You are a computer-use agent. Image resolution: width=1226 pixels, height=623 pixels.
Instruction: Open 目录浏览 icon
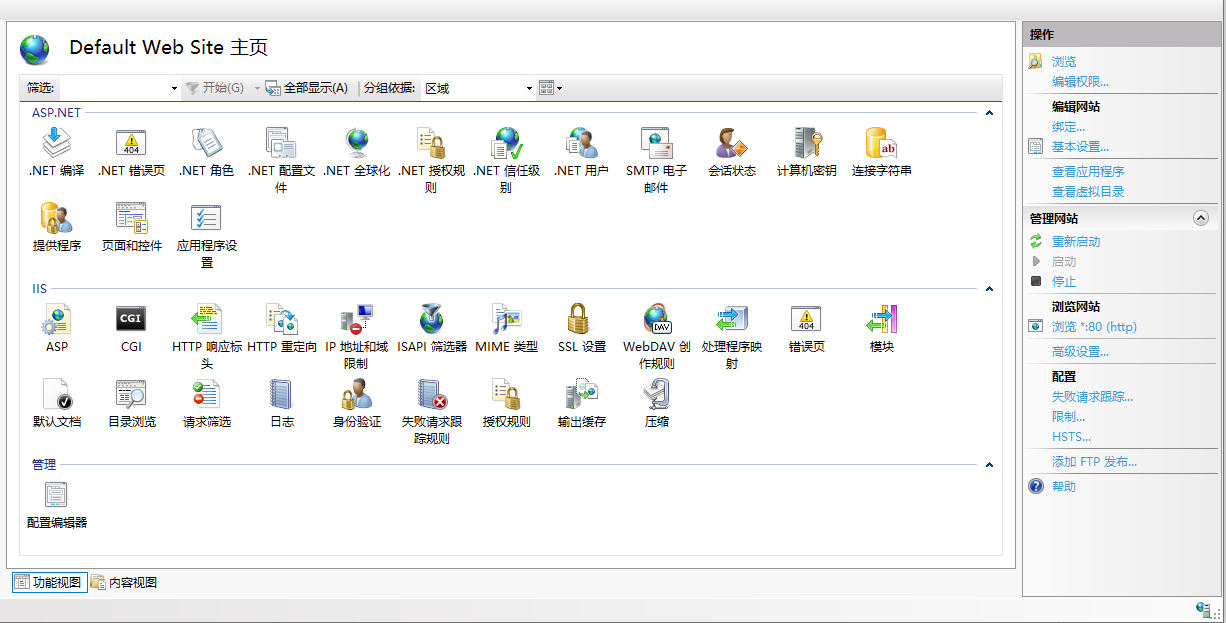click(x=131, y=394)
